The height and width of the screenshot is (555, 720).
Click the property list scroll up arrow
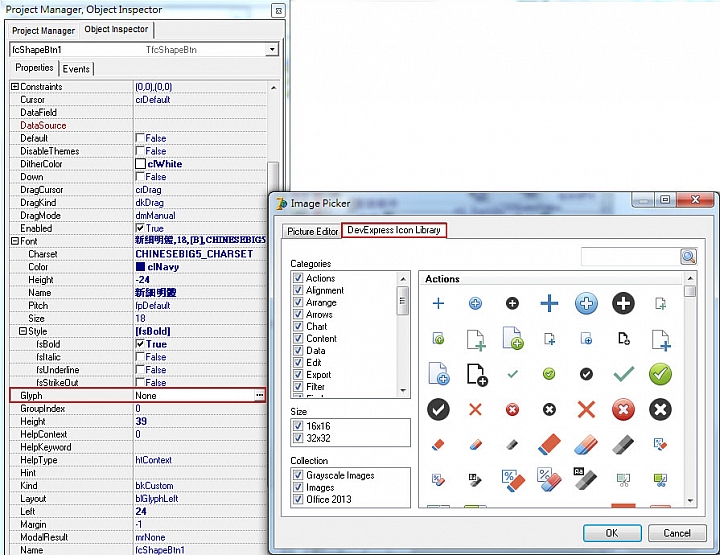274,88
